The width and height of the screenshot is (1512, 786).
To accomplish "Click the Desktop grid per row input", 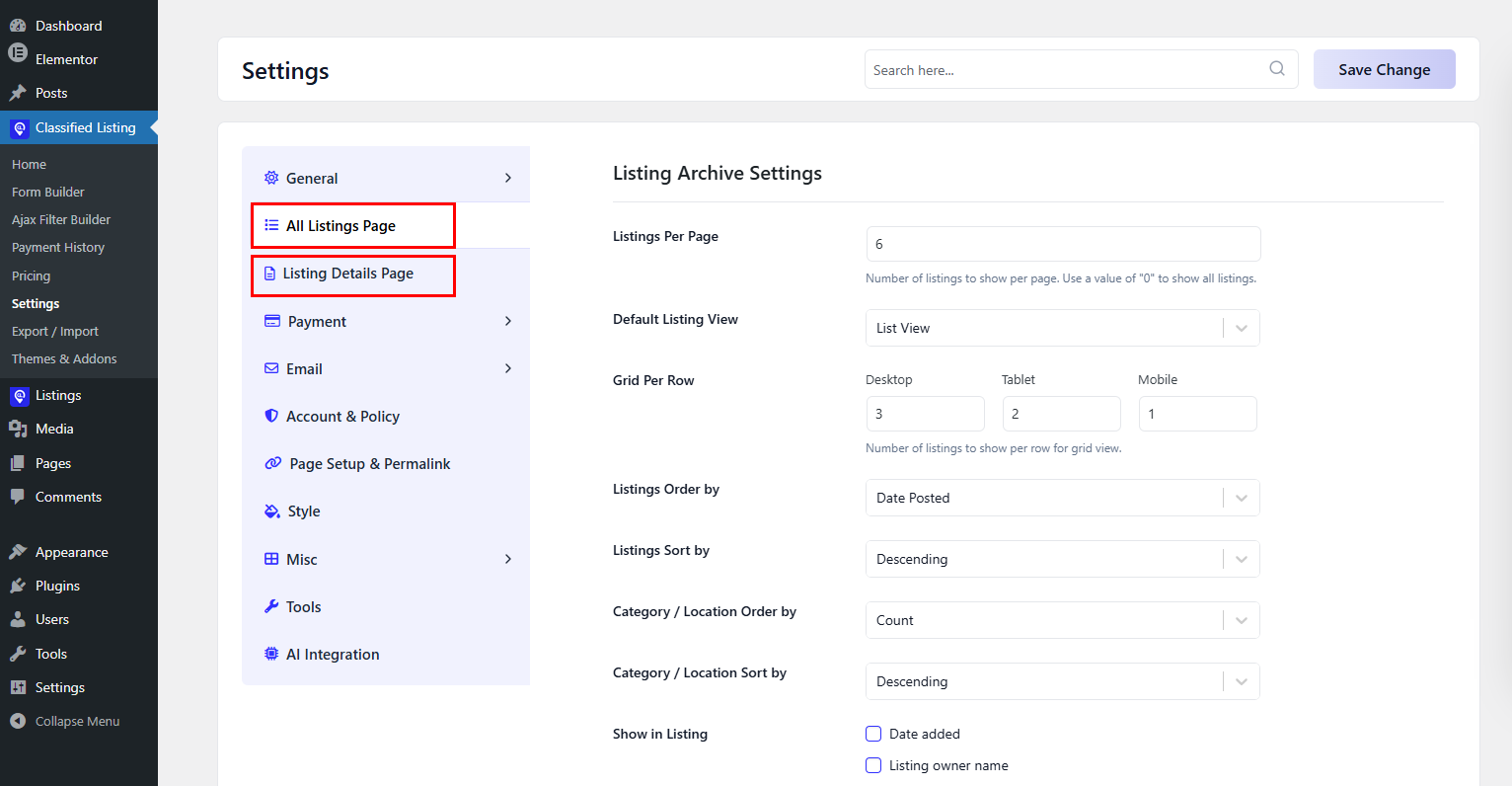I will pos(925,414).
